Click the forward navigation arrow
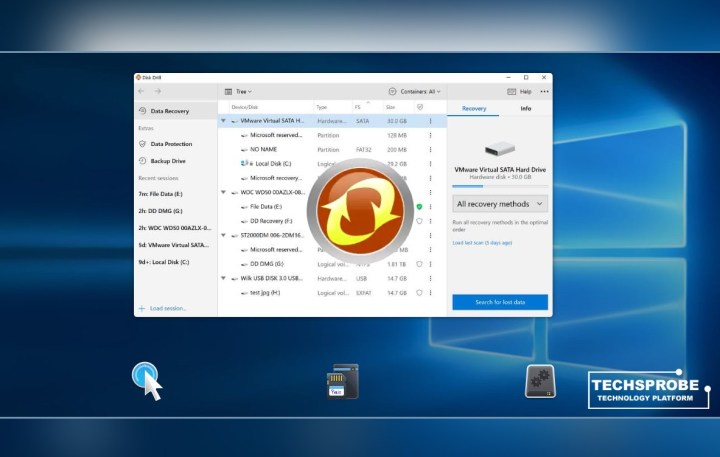 [x=158, y=91]
